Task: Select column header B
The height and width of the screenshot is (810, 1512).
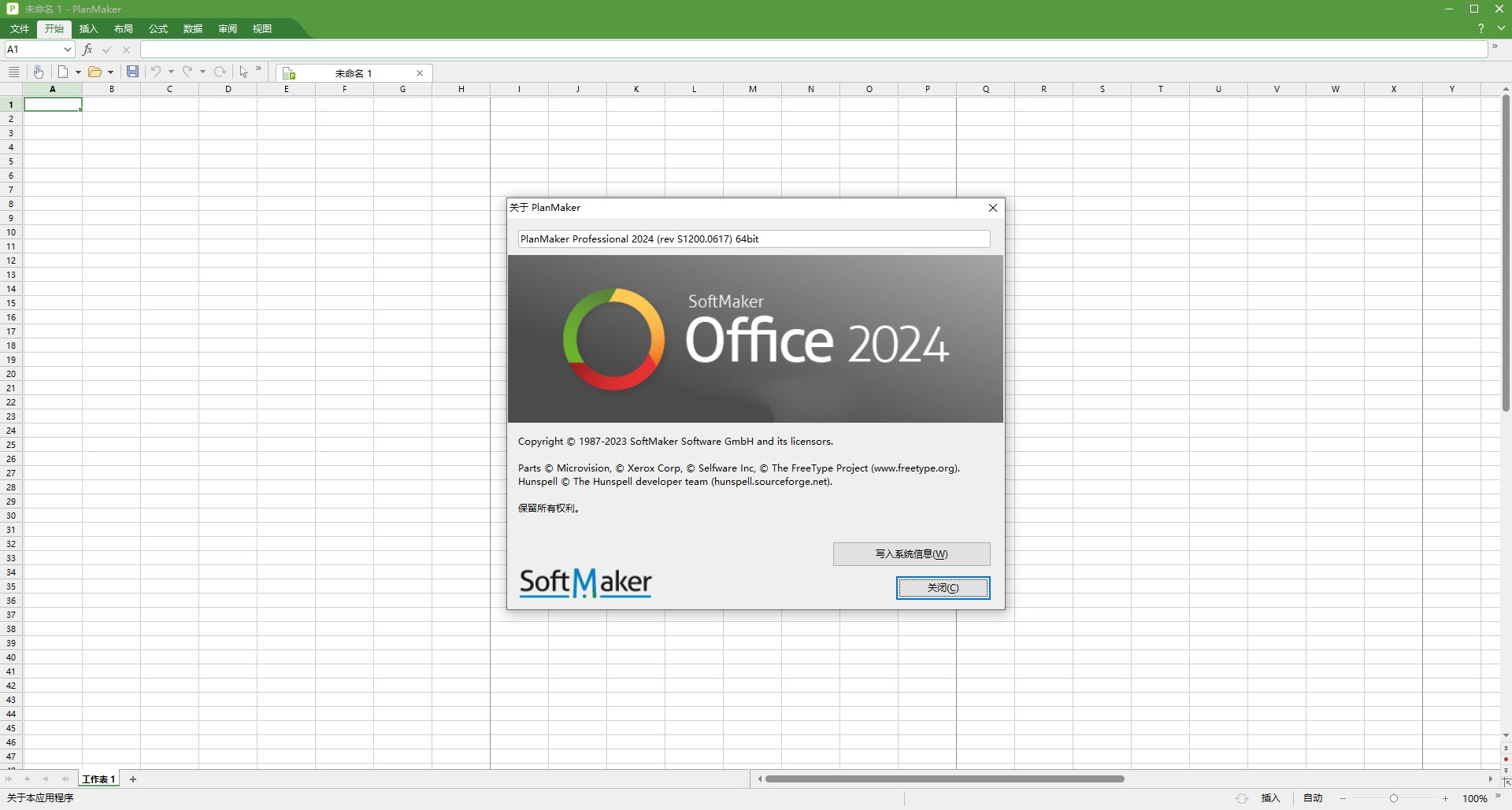Action: [112, 89]
